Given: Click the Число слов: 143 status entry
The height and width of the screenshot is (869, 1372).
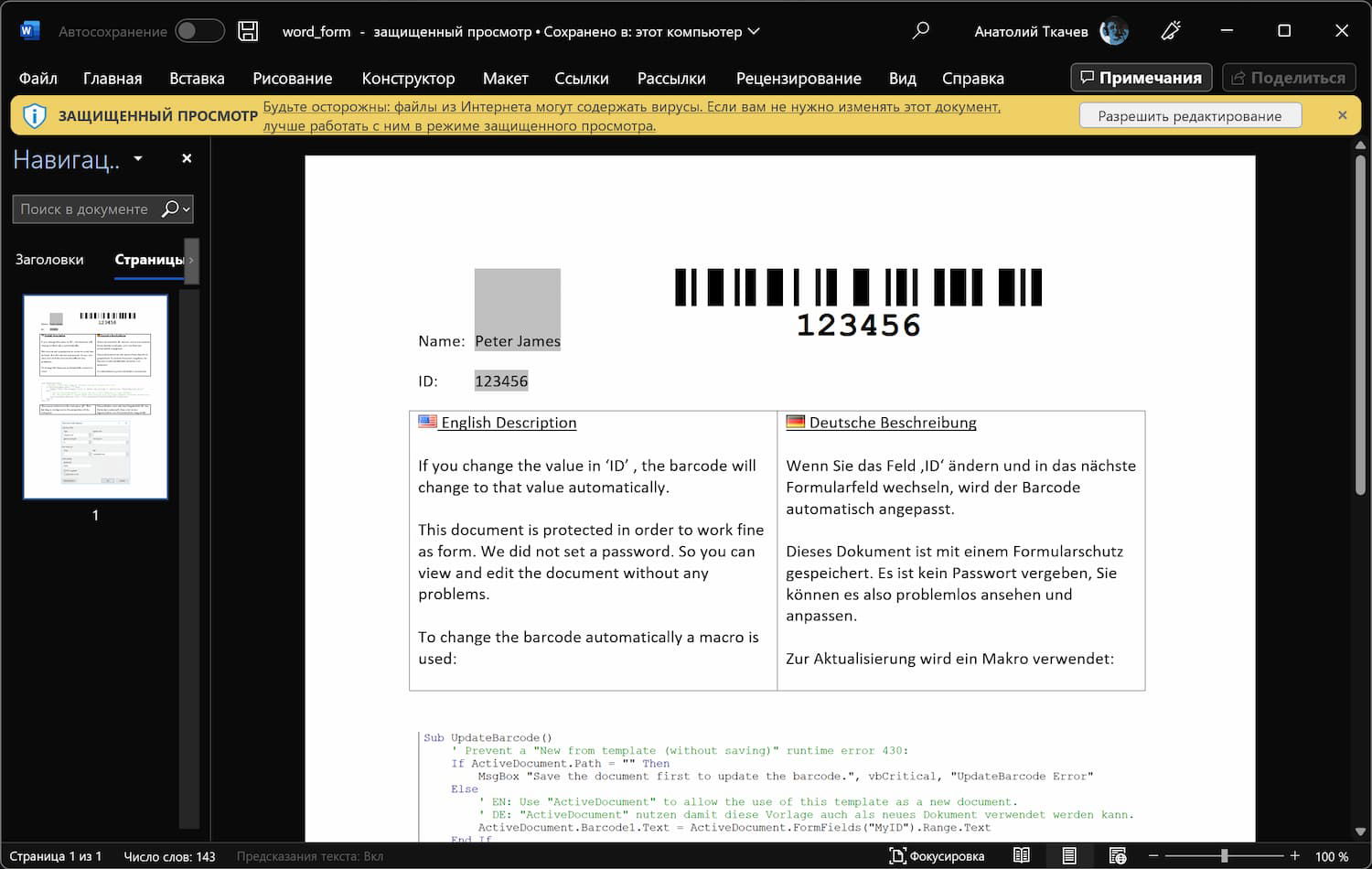Looking at the screenshot, I should point(169,856).
